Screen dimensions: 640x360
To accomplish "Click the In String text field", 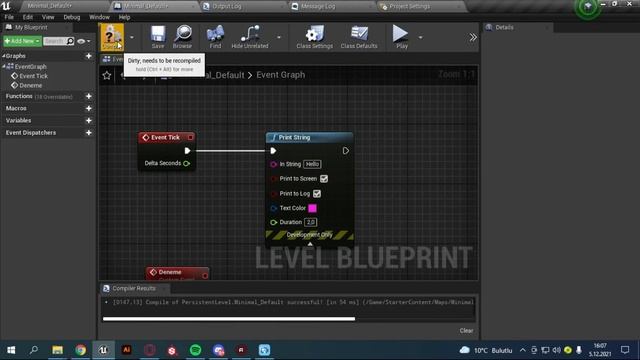I will [x=312, y=164].
